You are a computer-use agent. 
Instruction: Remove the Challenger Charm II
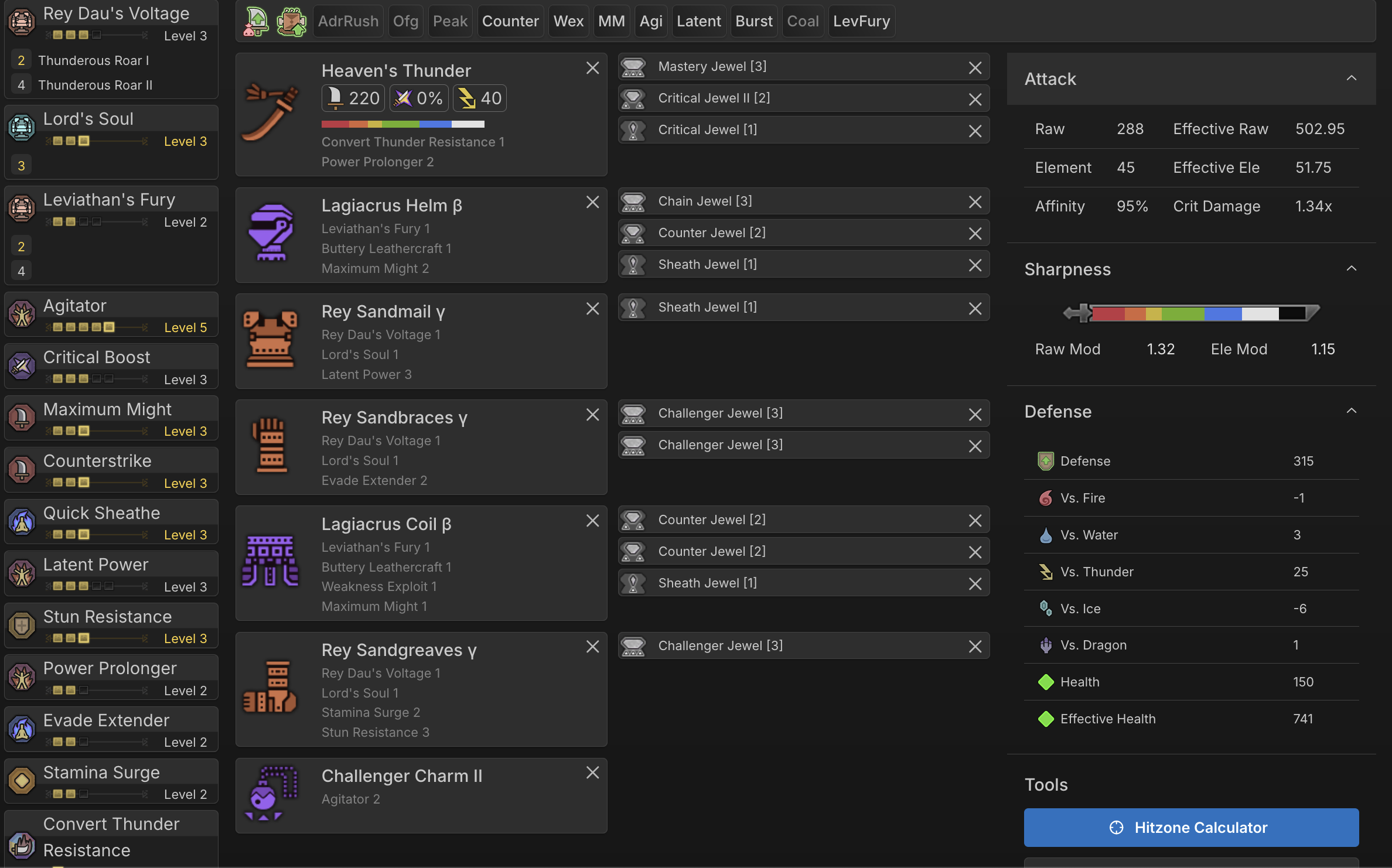(x=592, y=773)
